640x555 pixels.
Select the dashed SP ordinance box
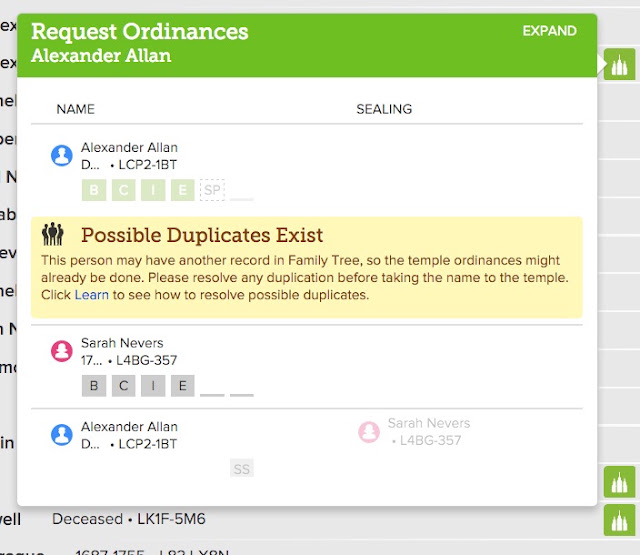[x=212, y=190]
